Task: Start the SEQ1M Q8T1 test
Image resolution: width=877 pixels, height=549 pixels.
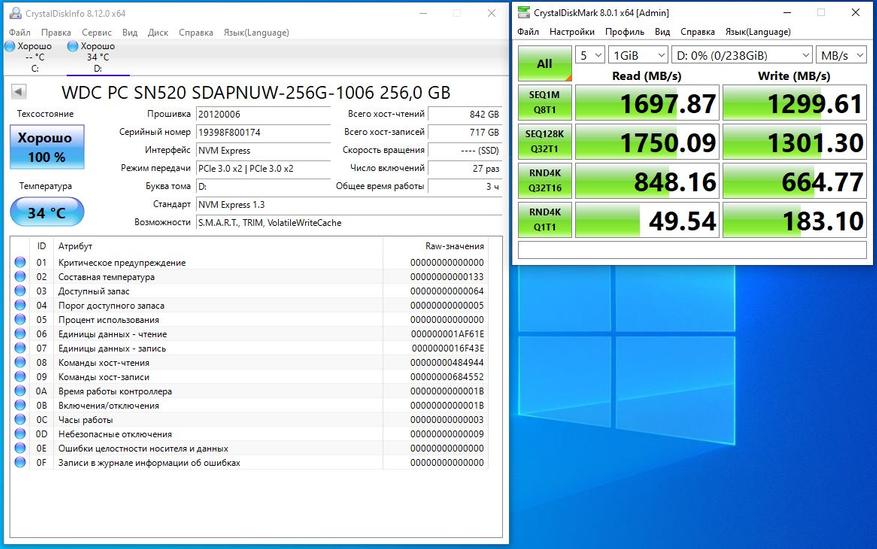Action: [544, 104]
